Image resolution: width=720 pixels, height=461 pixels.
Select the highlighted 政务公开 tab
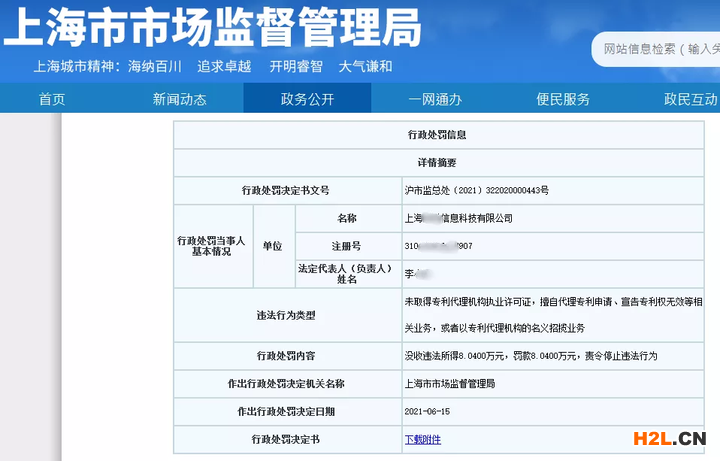pyautogui.click(x=307, y=99)
